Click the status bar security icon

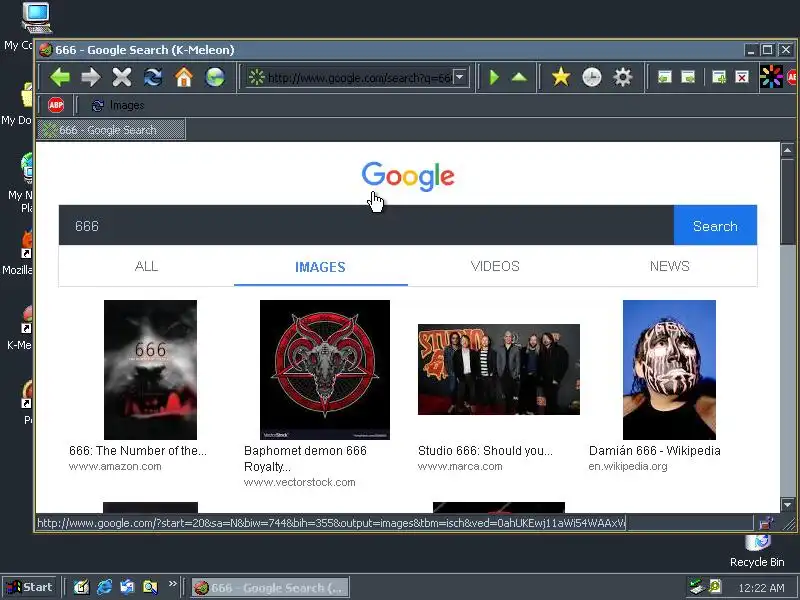(x=766, y=523)
